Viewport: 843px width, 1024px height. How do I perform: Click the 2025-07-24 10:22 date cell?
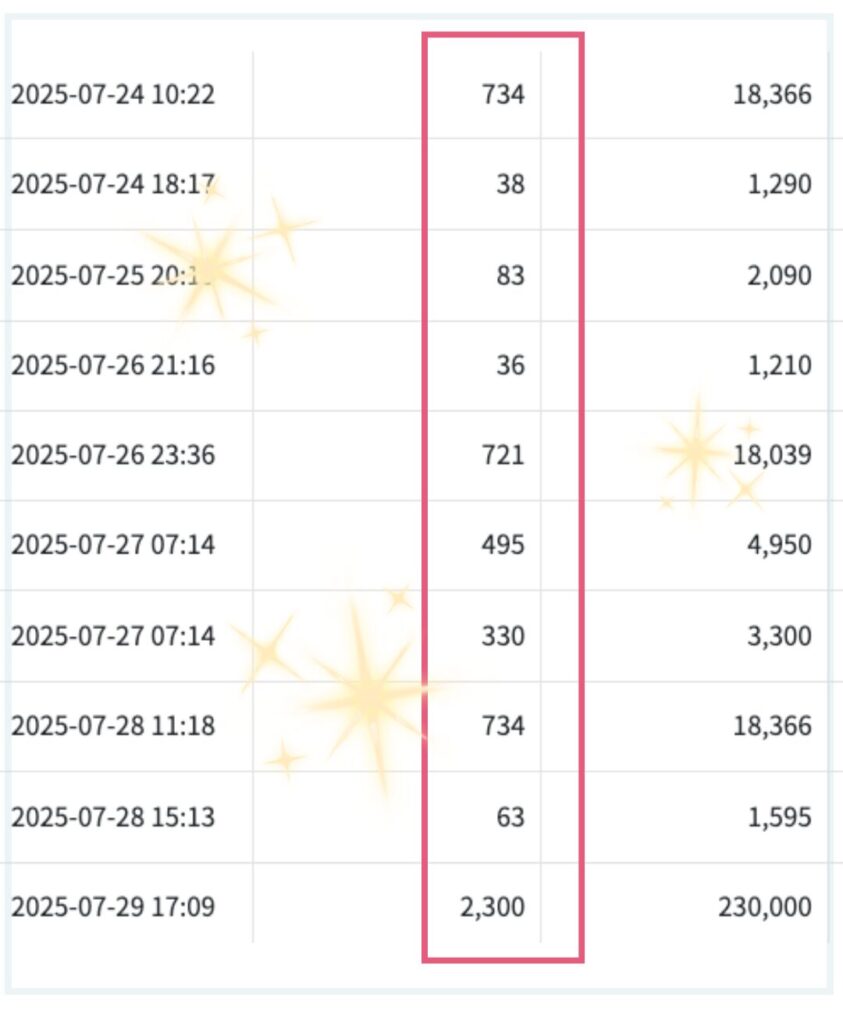pos(113,95)
